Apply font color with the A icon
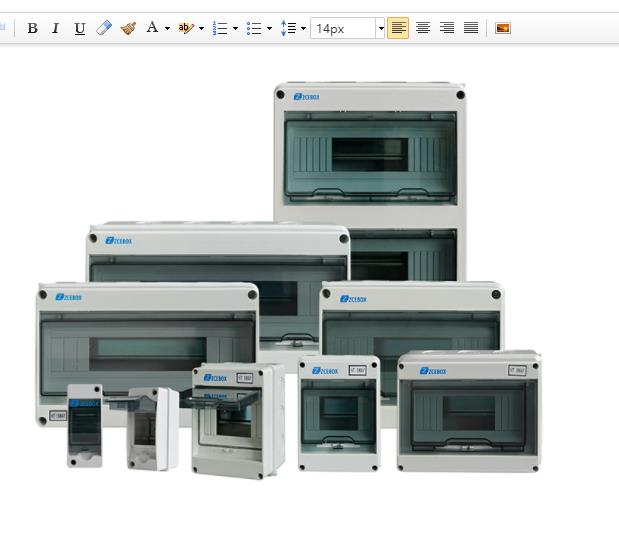 [152, 28]
